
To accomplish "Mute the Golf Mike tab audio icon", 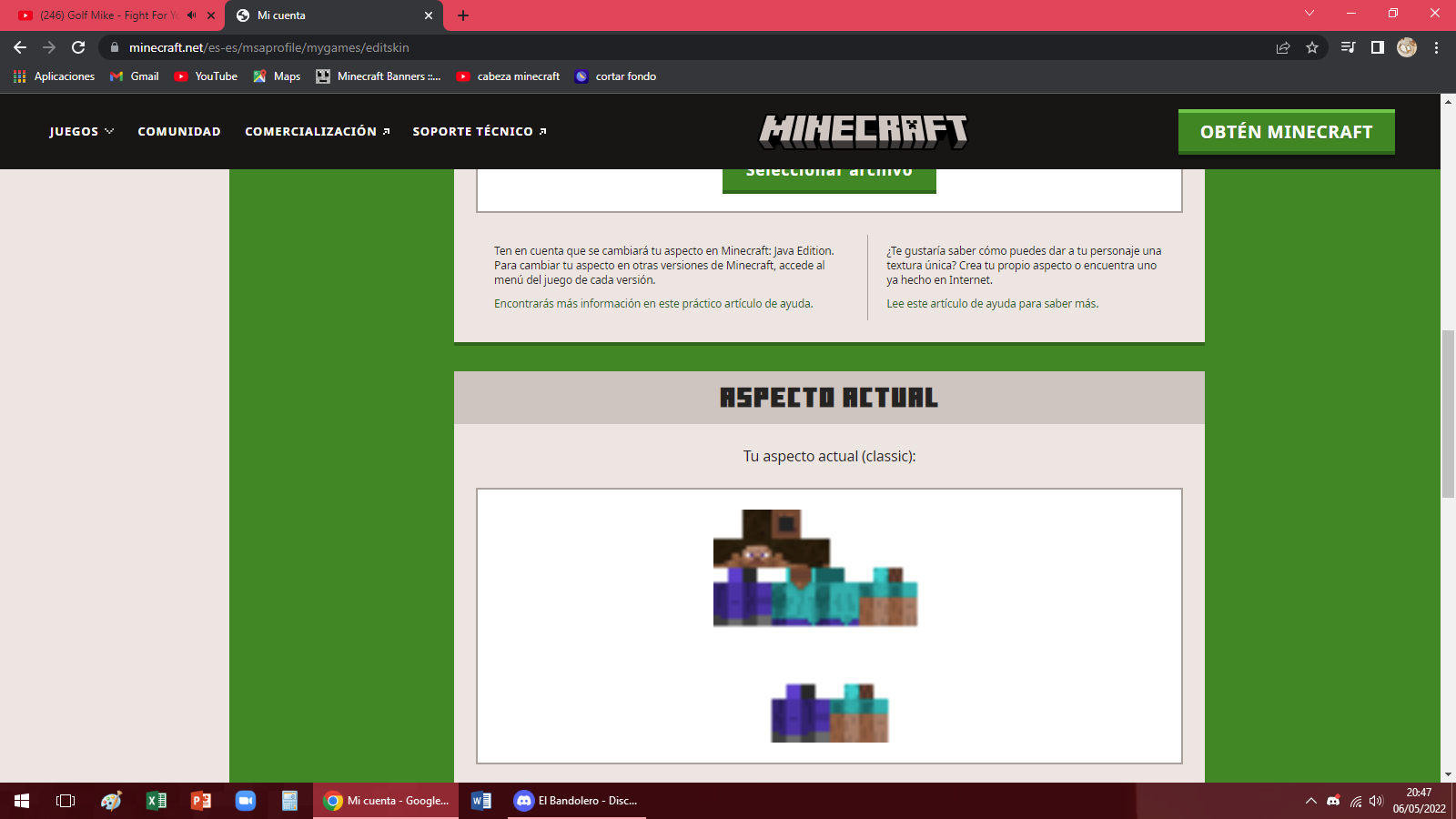I will click(192, 15).
